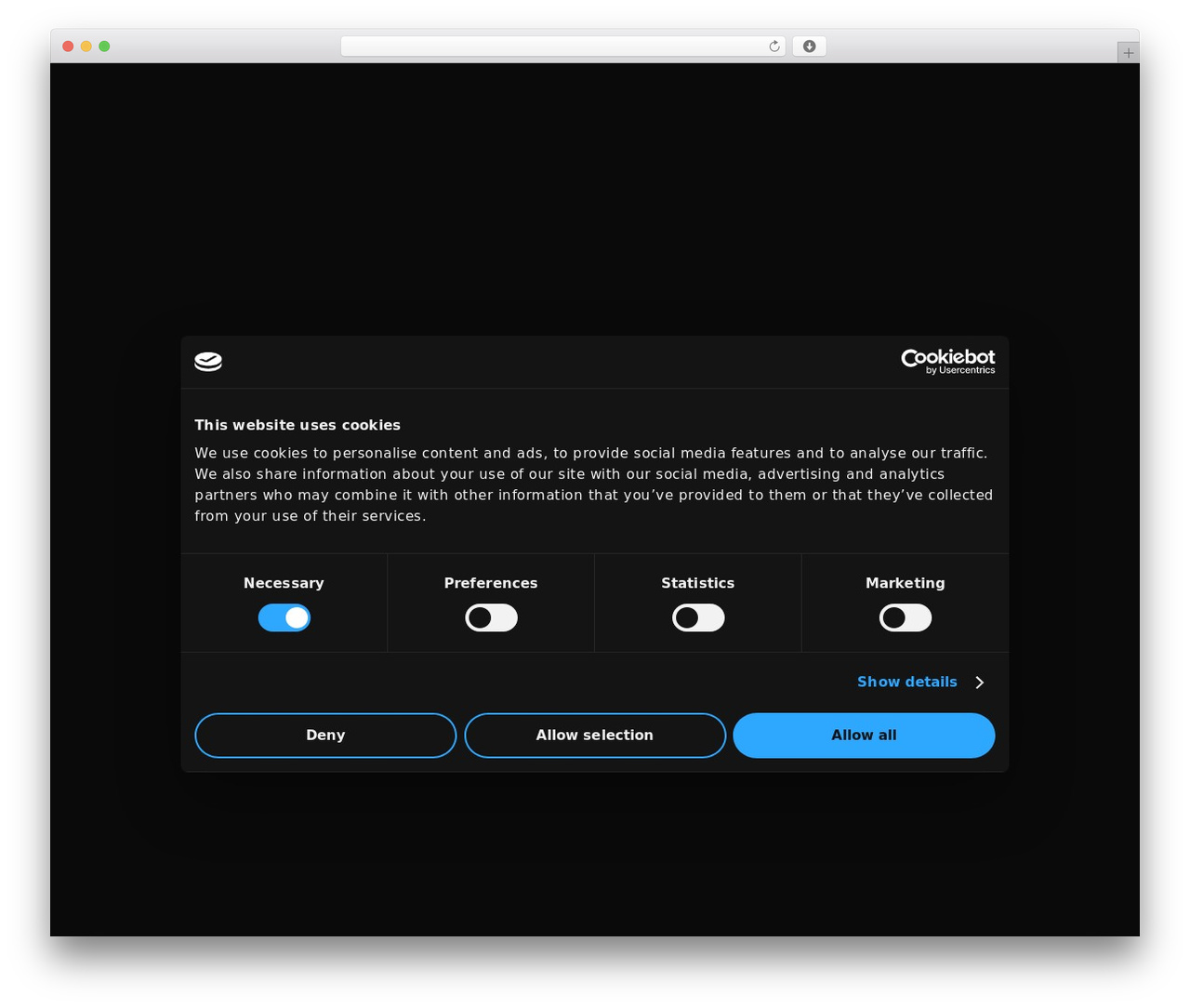Click the Cookiebot by Usercentrics logo
Viewport: 1190px width, 1008px height.
(x=948, y=362)
